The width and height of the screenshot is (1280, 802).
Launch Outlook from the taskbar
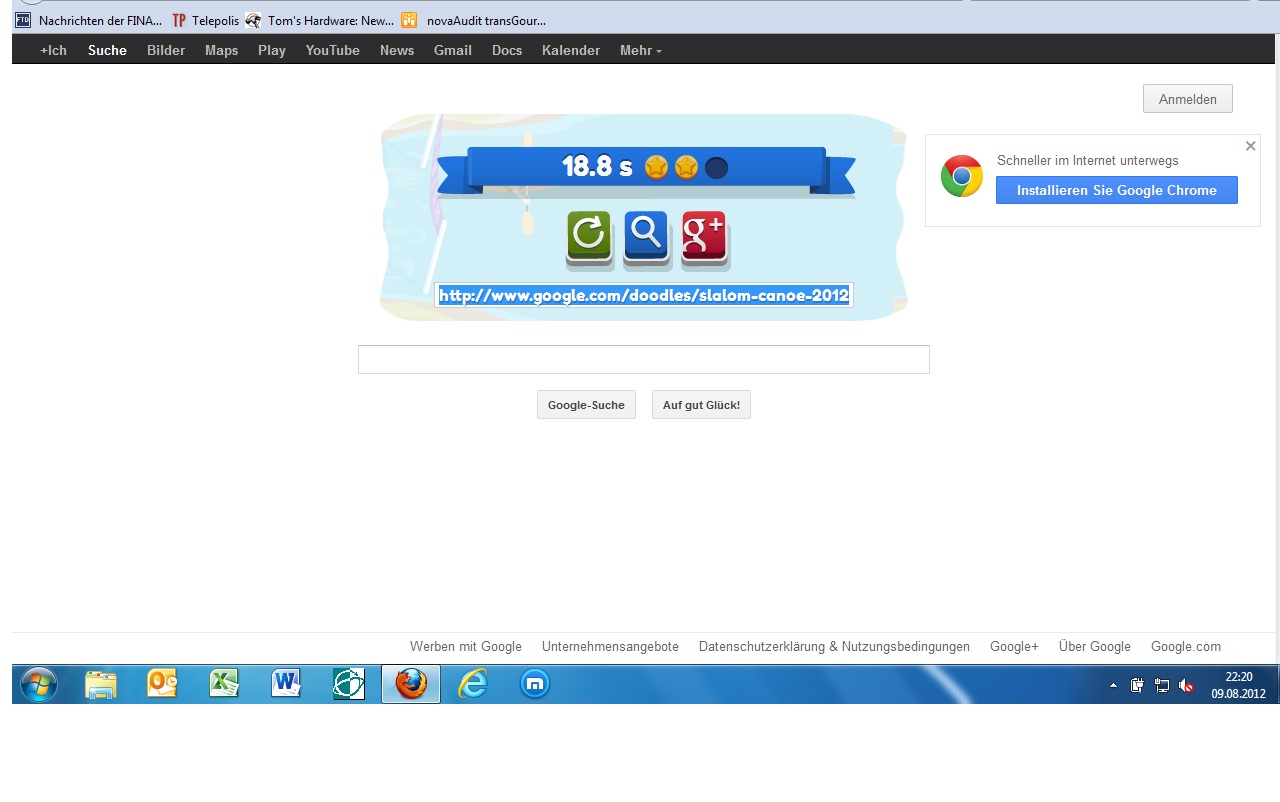point(162,684)
